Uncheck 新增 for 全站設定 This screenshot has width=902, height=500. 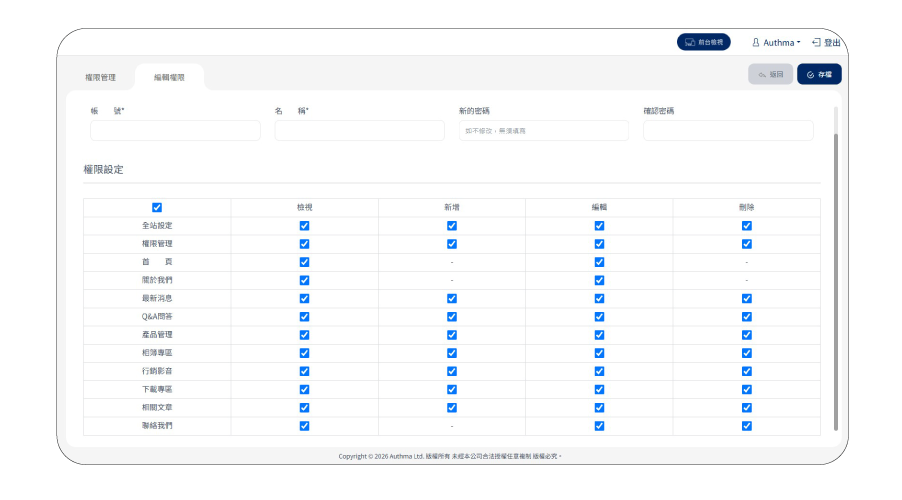pos(452,226)
